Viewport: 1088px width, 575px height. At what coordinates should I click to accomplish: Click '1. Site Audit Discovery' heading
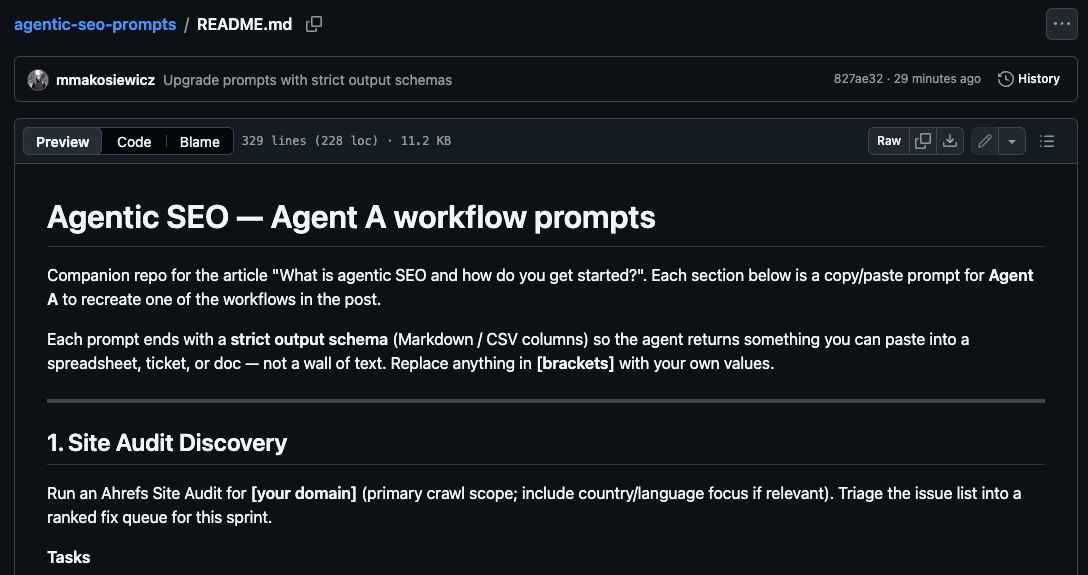[167, 443]
